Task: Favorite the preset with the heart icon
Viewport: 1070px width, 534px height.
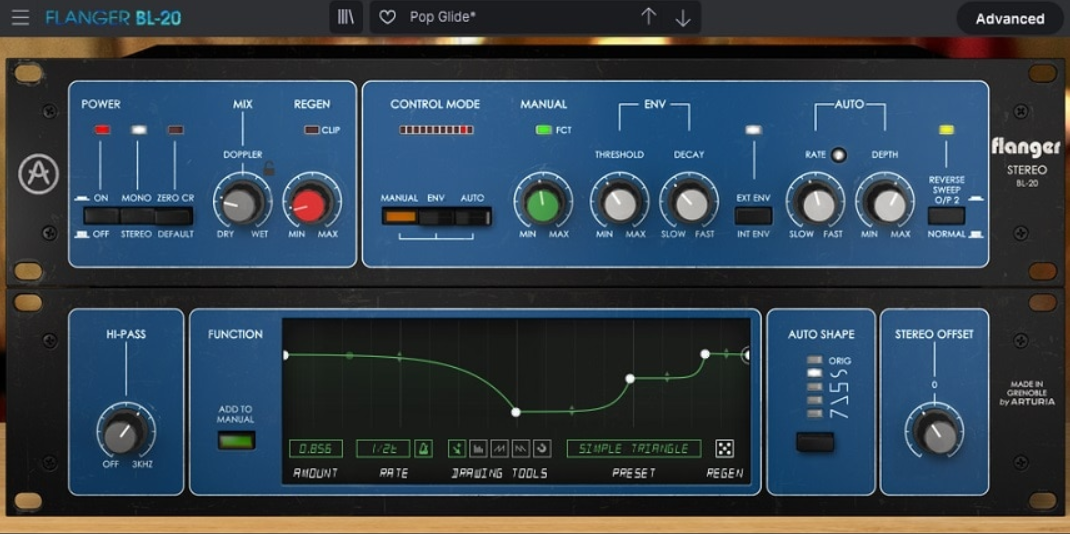Action: 388,18
